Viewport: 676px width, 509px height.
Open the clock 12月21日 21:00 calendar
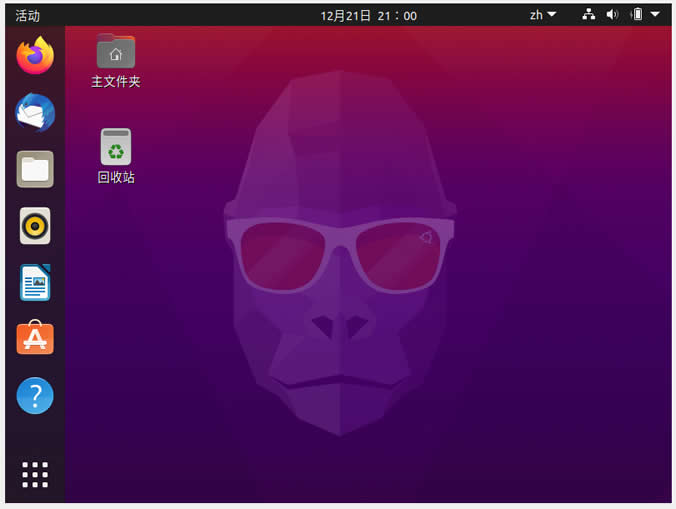[369, 16]
